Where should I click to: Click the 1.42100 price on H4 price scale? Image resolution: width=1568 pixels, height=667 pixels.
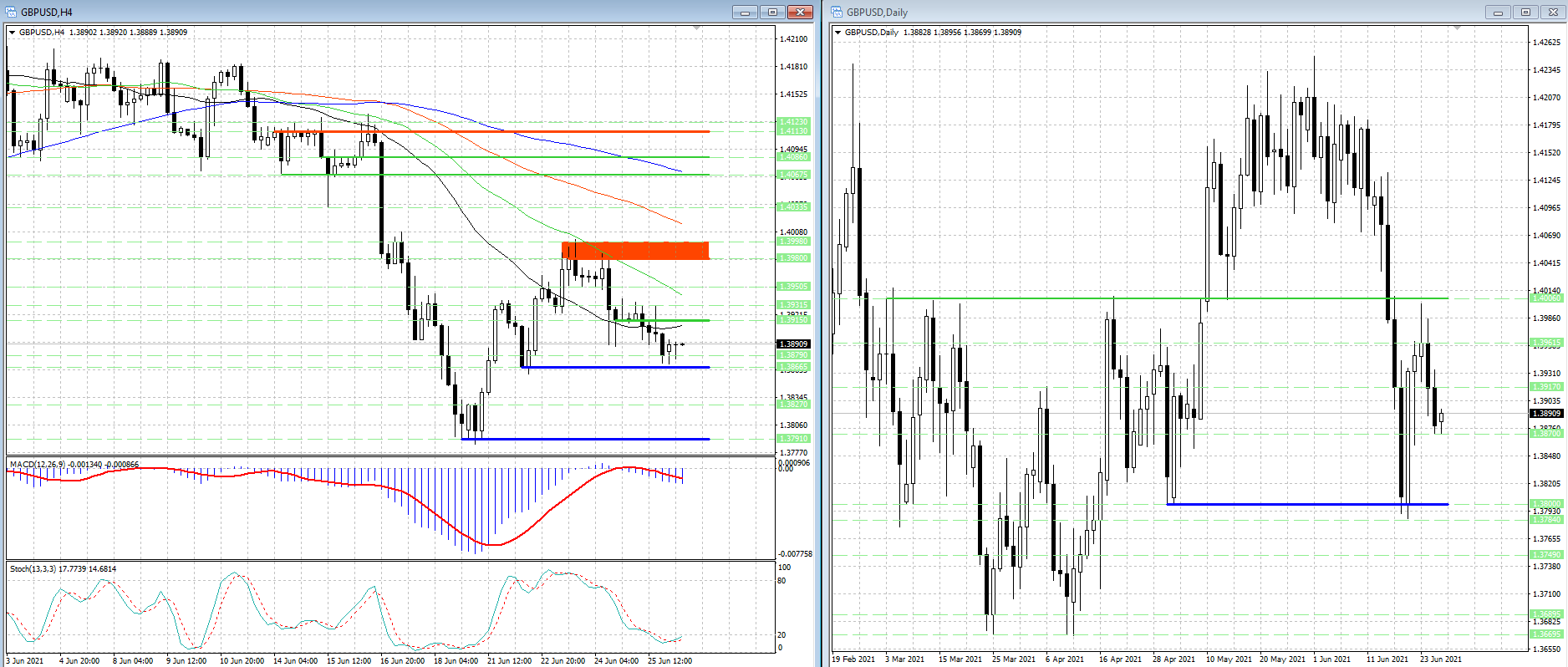tap(793, 39)
